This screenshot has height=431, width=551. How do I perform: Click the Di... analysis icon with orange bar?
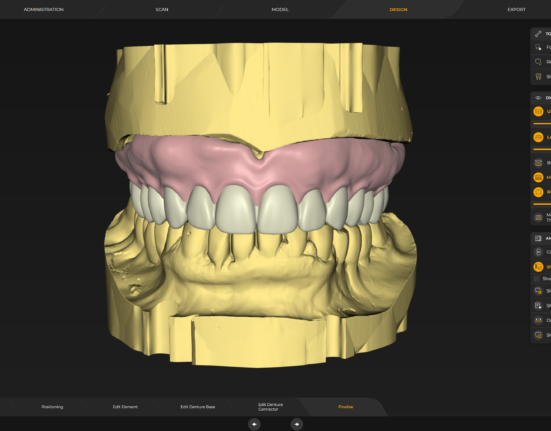tap(538, 320)
